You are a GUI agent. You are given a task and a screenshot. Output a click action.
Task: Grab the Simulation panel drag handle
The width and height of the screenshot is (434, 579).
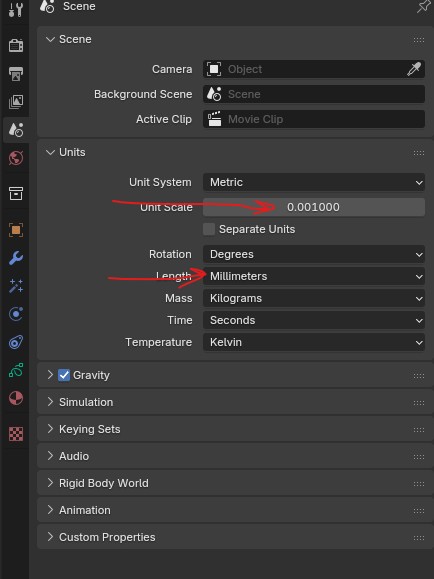point(419,403)
